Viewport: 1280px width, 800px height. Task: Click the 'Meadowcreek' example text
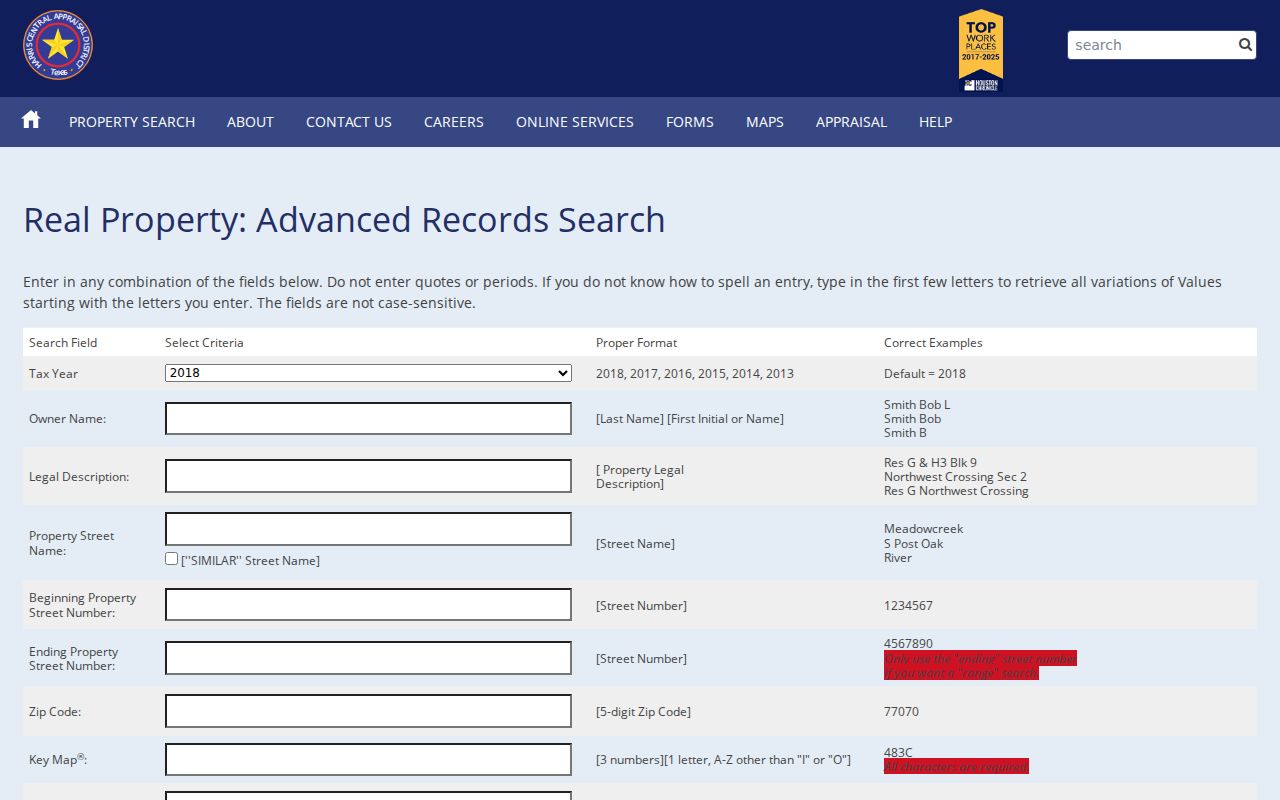(923, 529)
